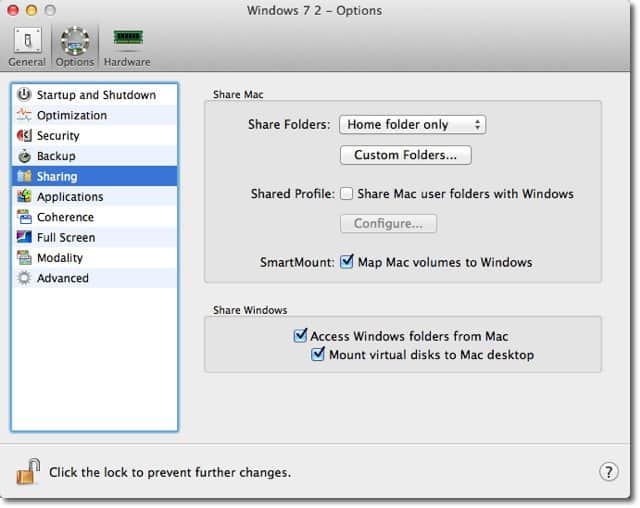This screenshot has height=508, width=640.
Task: Close the Options window with red button
Action: tap(13, 10)
